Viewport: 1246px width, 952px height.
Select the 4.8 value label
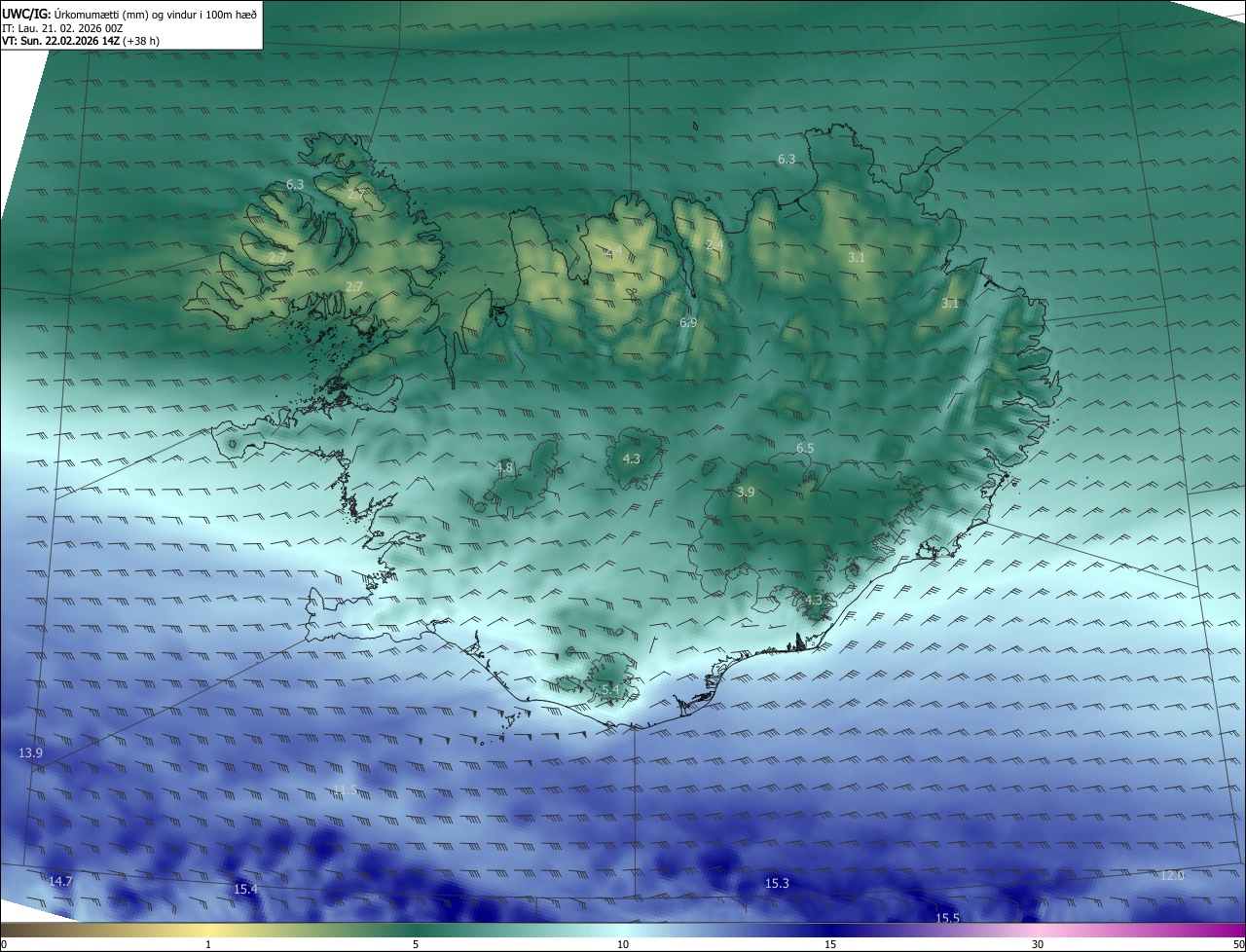(504, 468)
